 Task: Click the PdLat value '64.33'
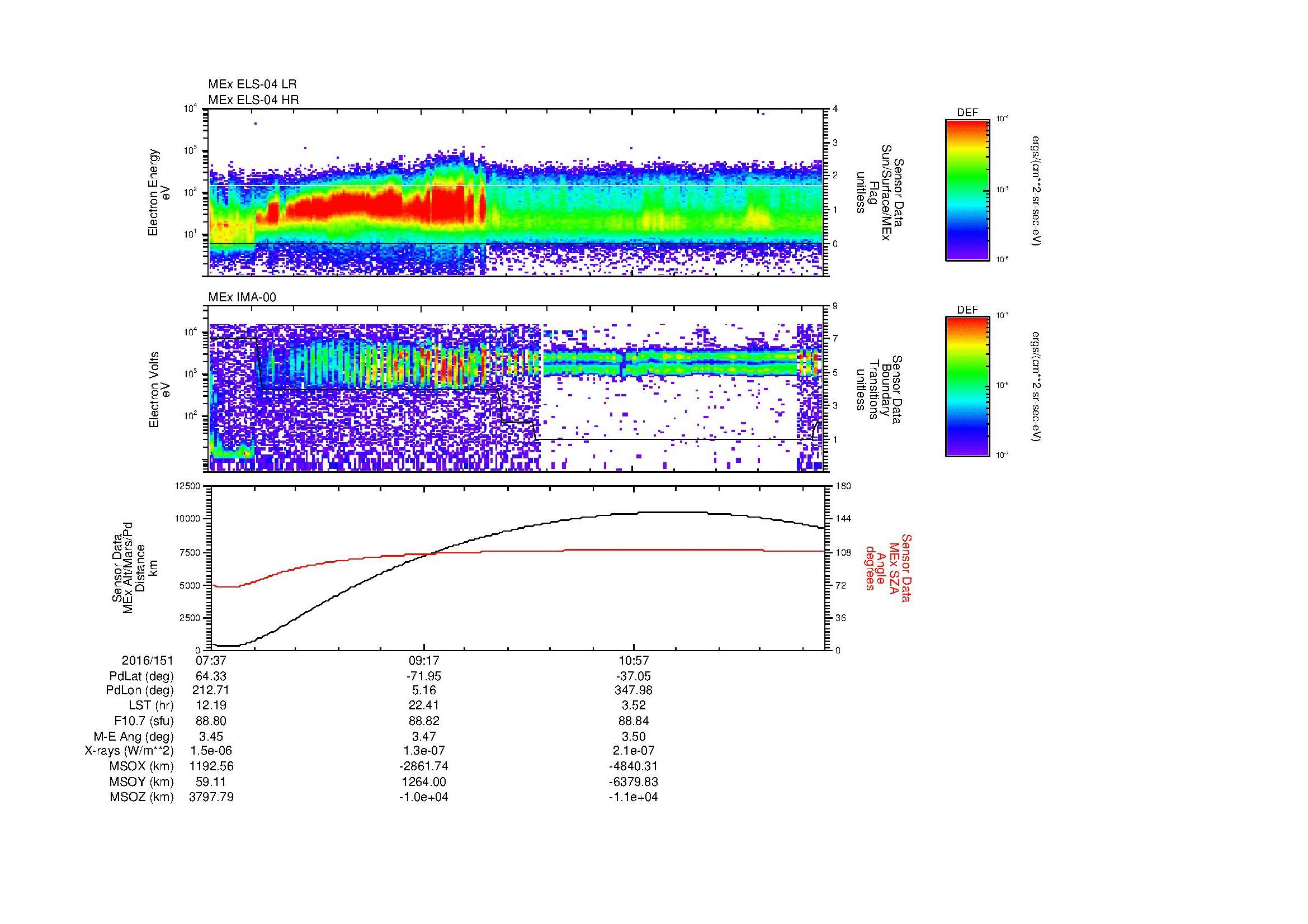point(211,676)
